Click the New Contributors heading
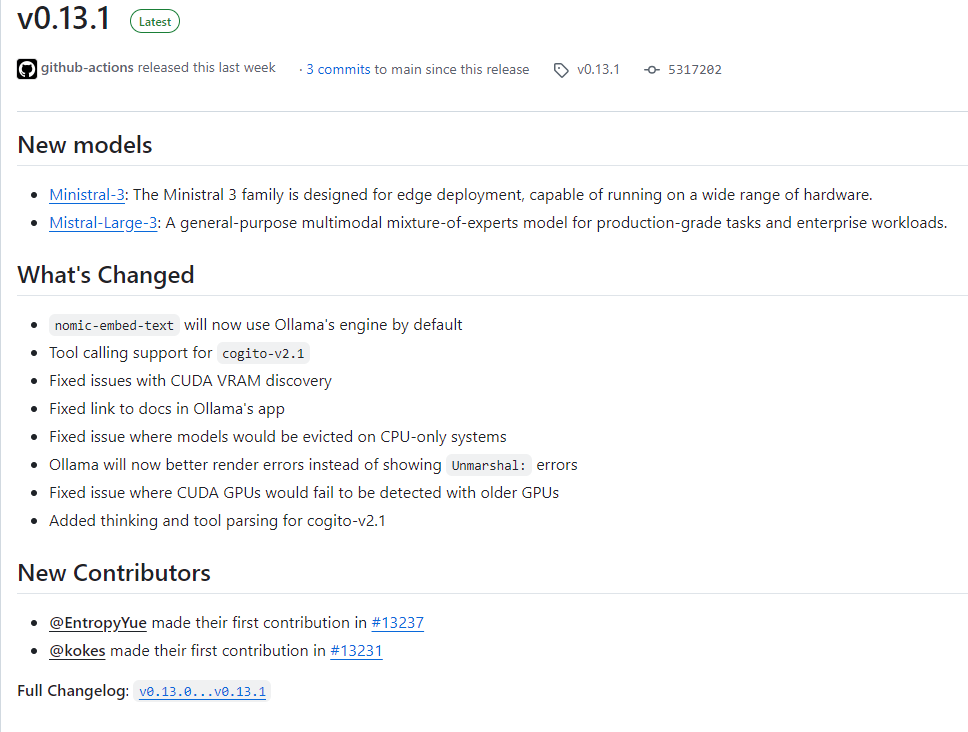Image resolution: width=968 pixels, height=732 pixels. click(x=114, y=573)
